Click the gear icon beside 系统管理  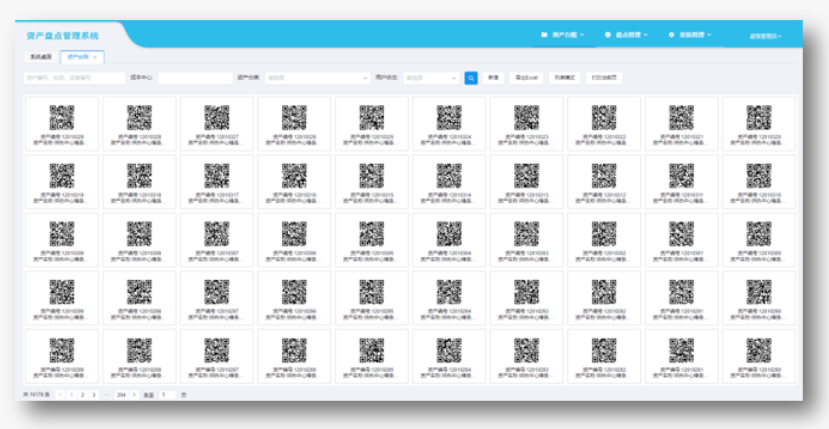pyautogui.click(x=671, y=35)
